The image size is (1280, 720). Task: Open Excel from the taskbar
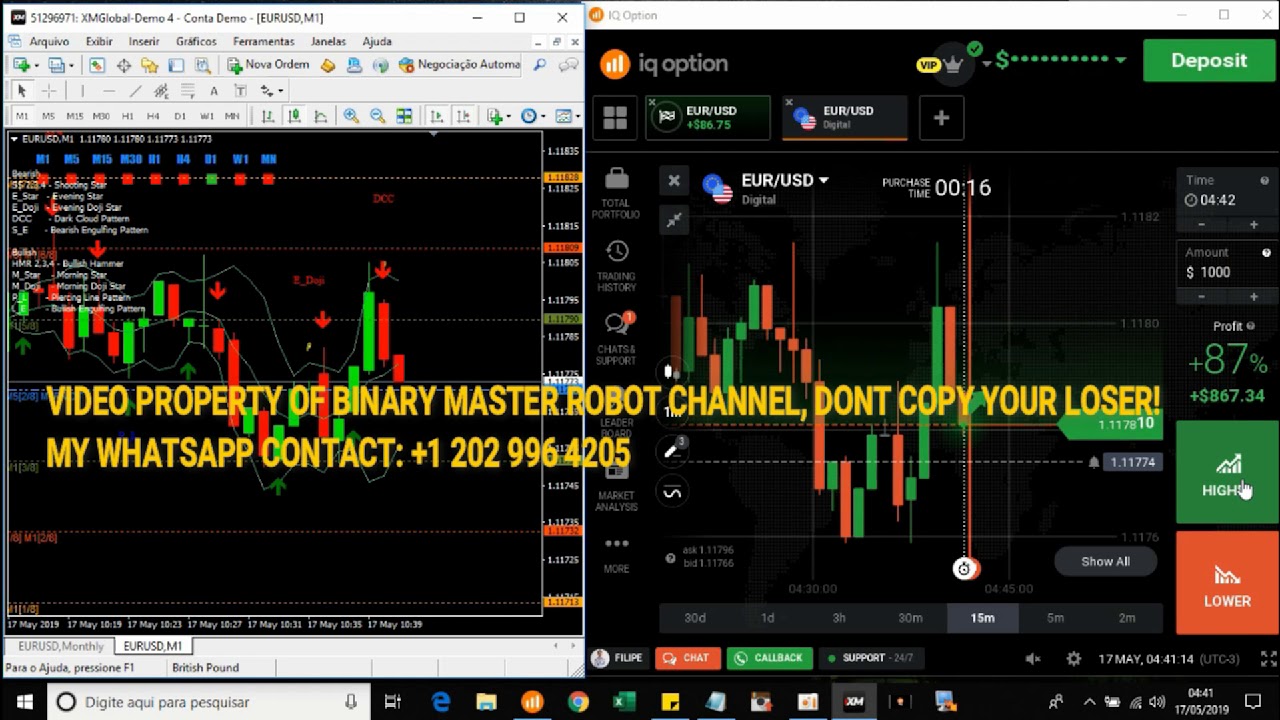pyautogui.click(x=623, y=702)
